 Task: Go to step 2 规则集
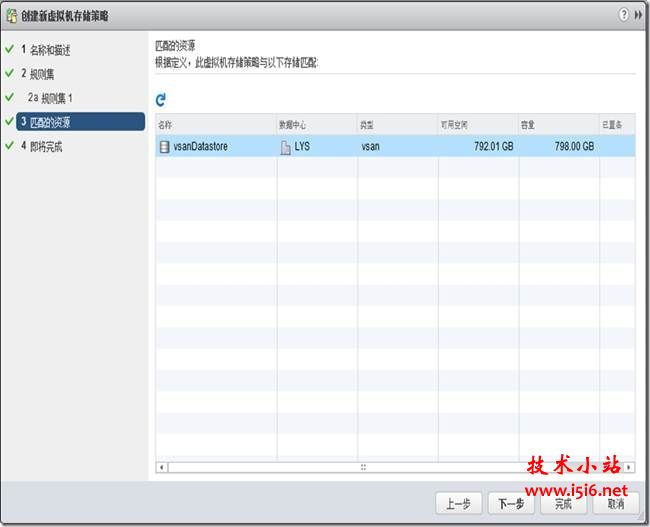[x=38, y=74]
